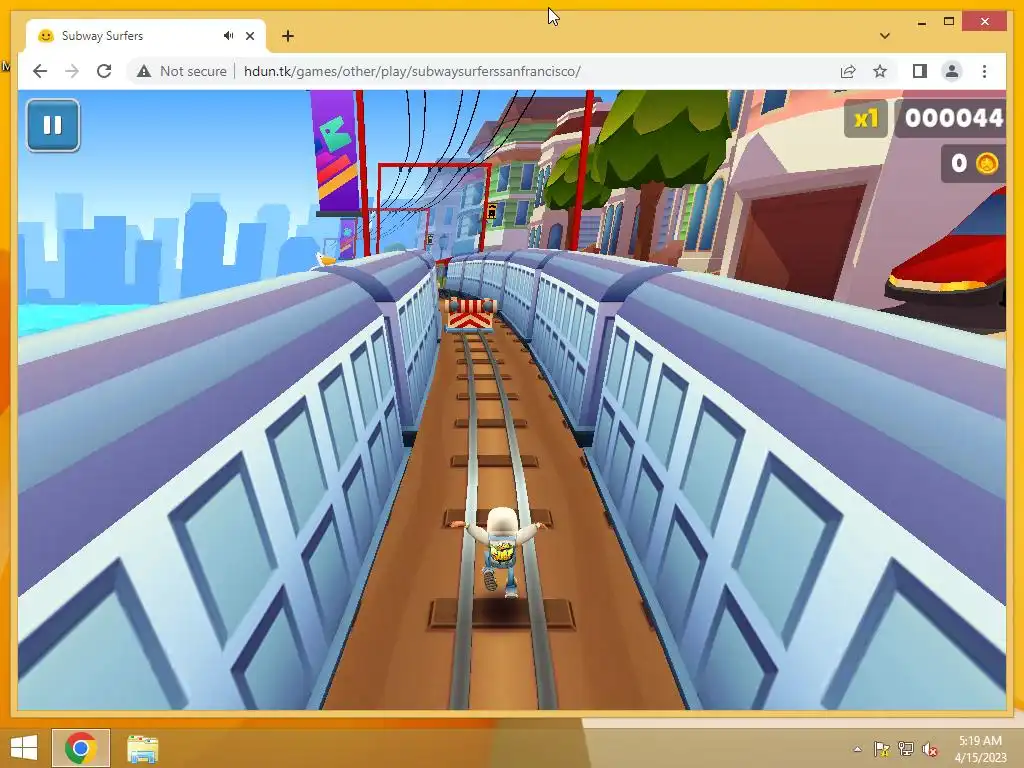Open the Action Center flag icon
Screen dimensions: 1024x768
pos(881,749)
